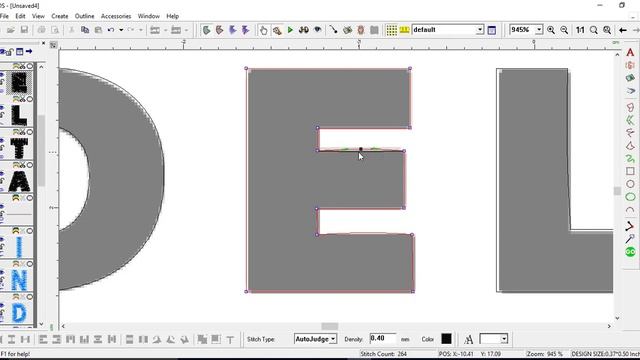Click the align left icon in bottom toolbar

(x=42, y=339)
